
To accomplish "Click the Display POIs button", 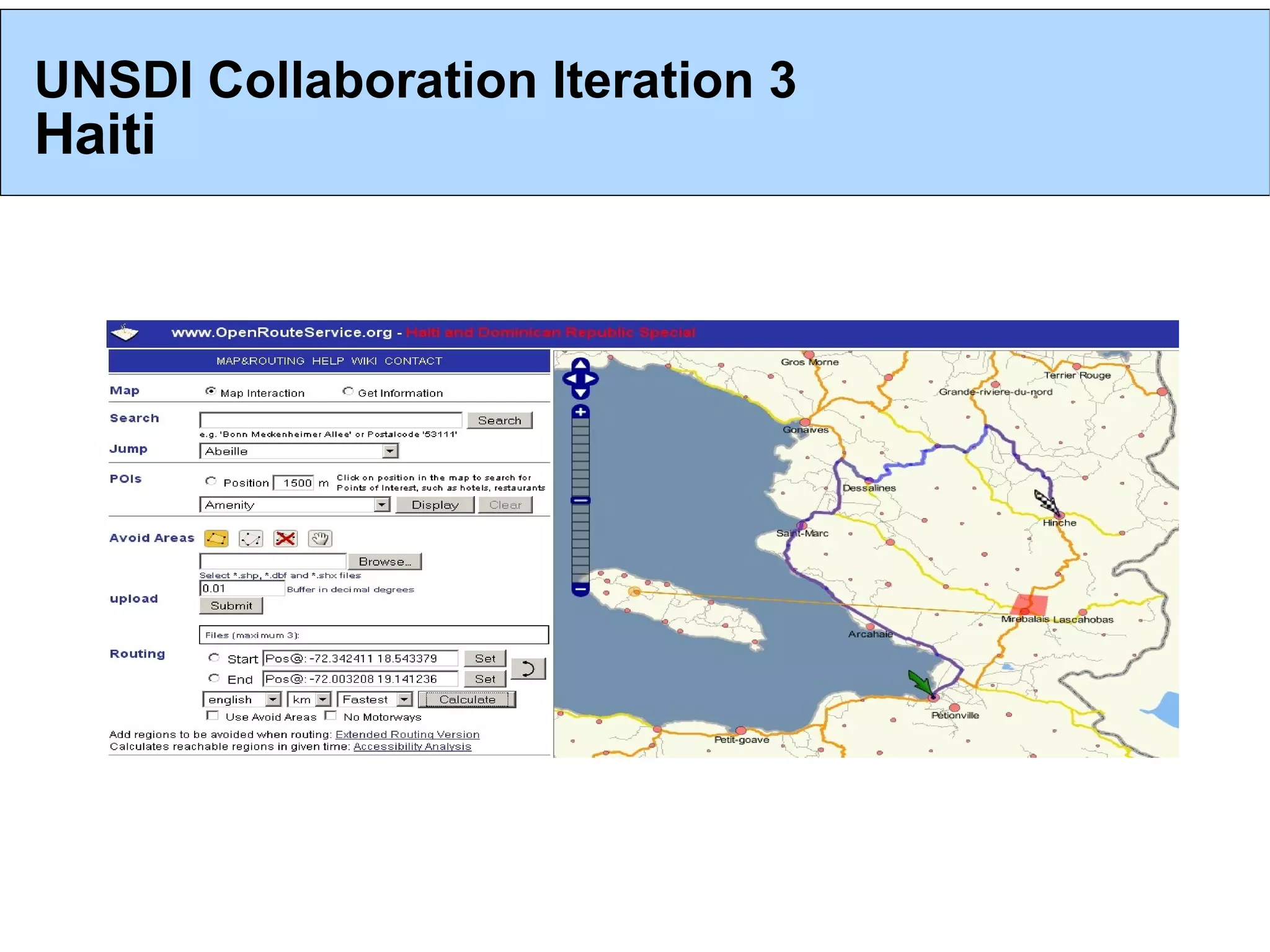I will 435,505.
